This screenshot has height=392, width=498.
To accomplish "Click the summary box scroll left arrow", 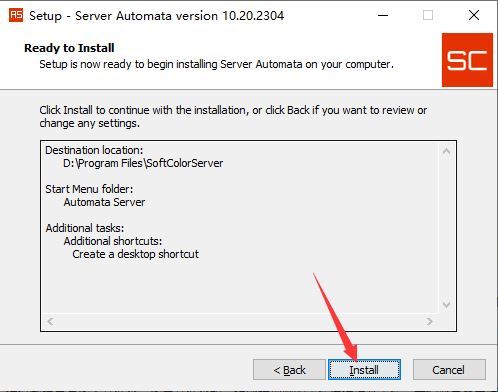I will pyautogui.click(x=50, y=321).
